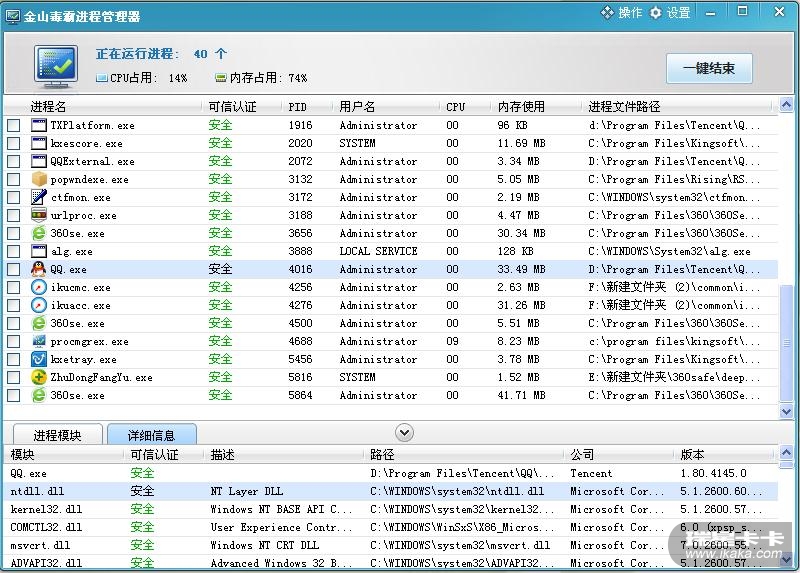Click the procmgrex.exe icon
The width and height of the screenshot is (800, 573).
click(39, 341)
